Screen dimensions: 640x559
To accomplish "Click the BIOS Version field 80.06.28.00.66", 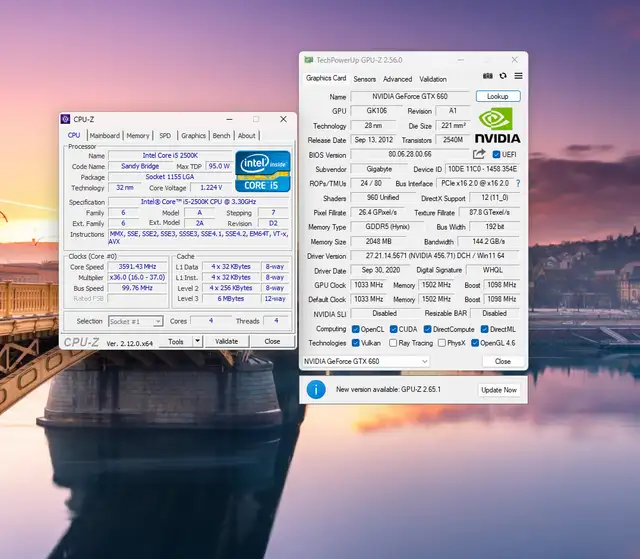I will pyautogui.click(x=410, y=154).
